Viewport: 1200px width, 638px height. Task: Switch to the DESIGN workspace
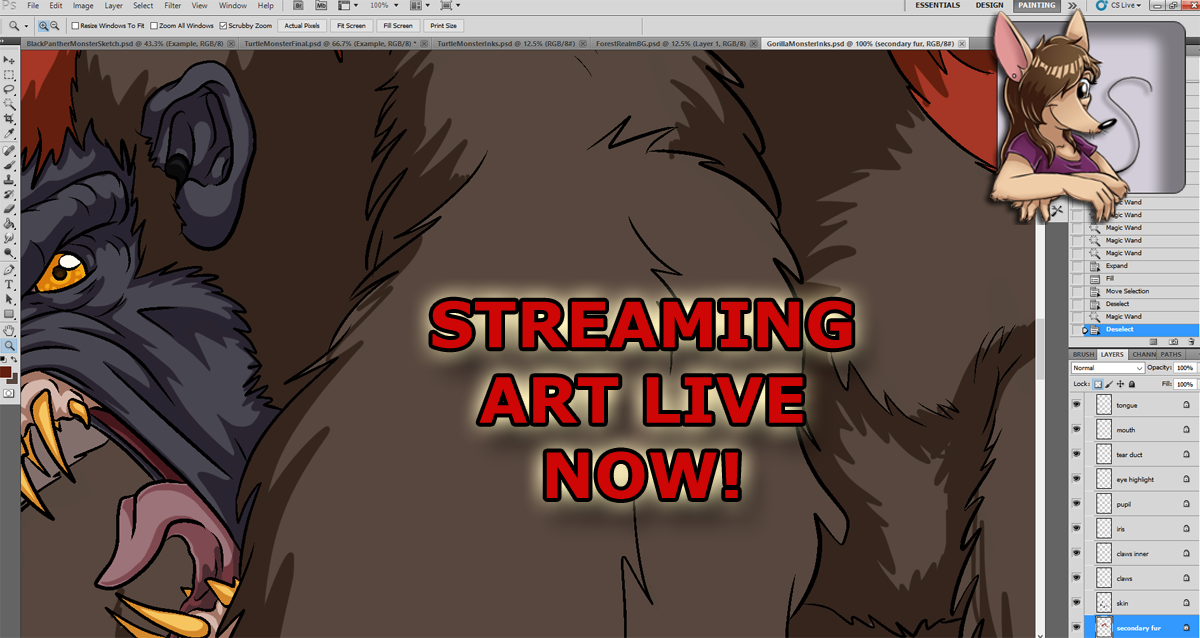click(990, 5)
